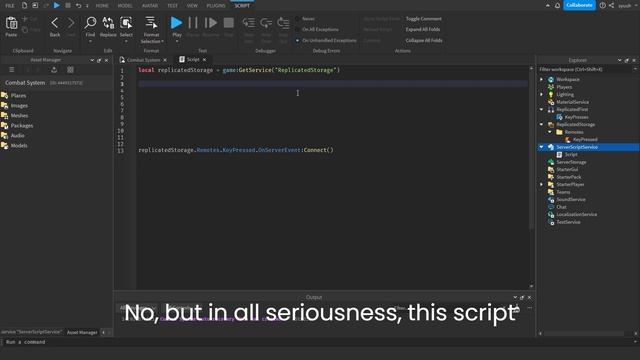Click the Stop test square button
Screen dimensions: 640x360
[x=229, y=22]
